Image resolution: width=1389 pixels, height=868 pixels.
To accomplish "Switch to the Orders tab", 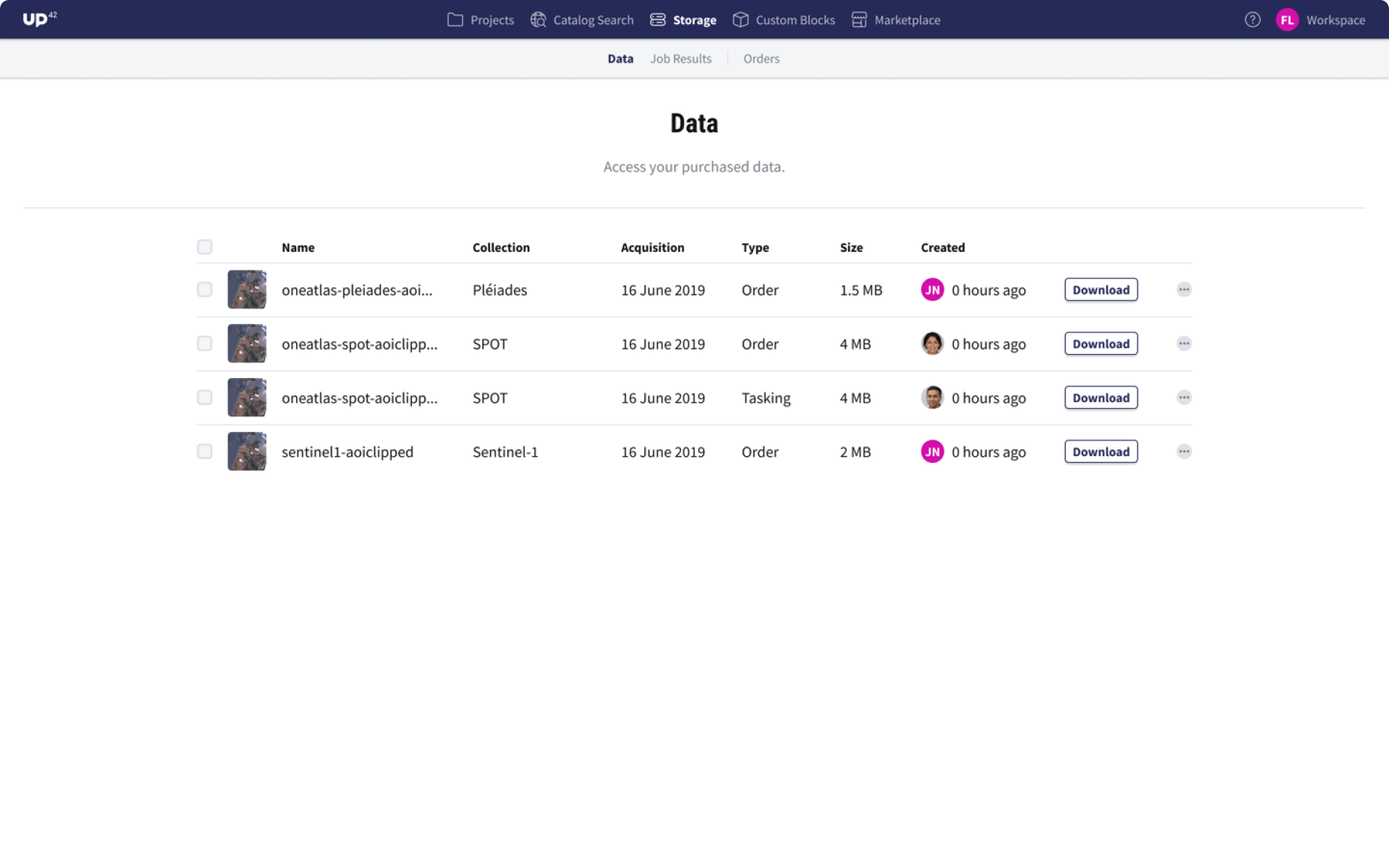I will [761, 59].
